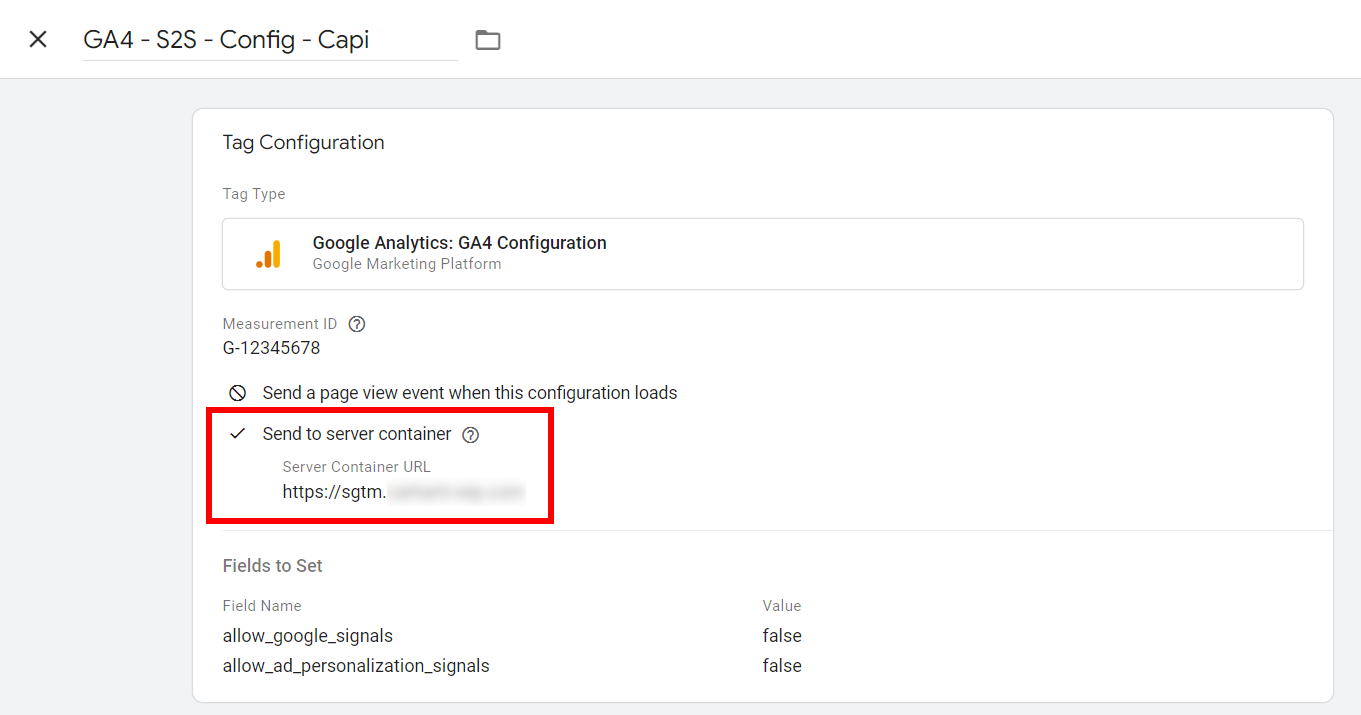1361x715 pixels.
Task: Click the checkmark beside Send to server container
Action: (237, 434)
